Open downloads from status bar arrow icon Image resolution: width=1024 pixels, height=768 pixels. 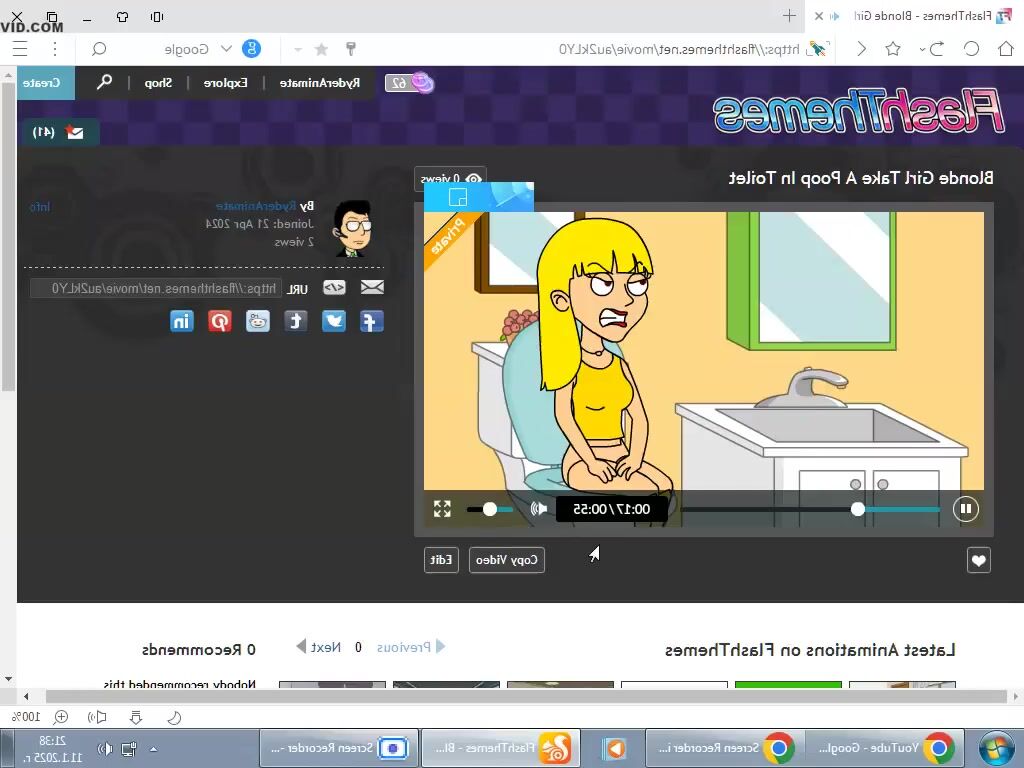pos(136,718)
